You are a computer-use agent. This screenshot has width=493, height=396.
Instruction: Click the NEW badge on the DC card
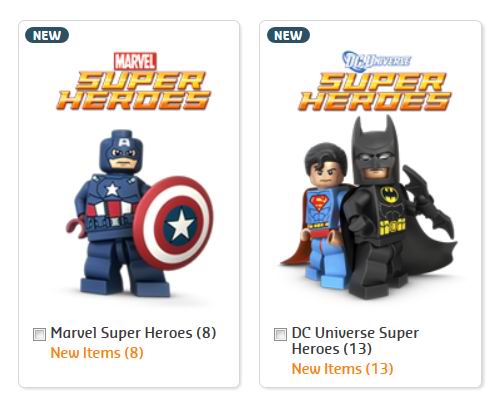[x=288, y=35]
